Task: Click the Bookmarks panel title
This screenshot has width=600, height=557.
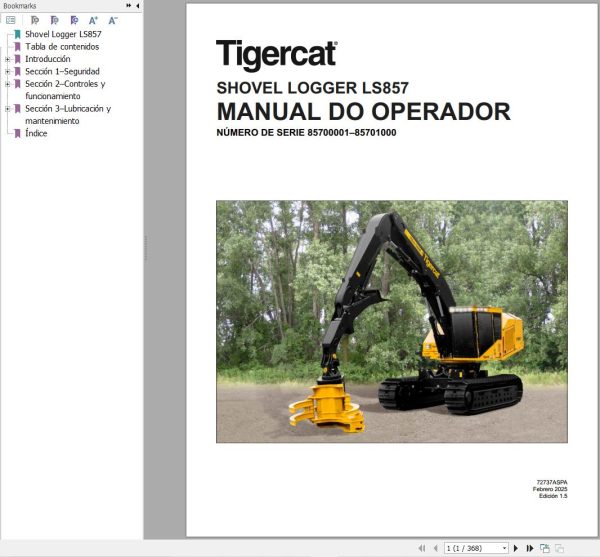Action: click(x=20, y=6)
